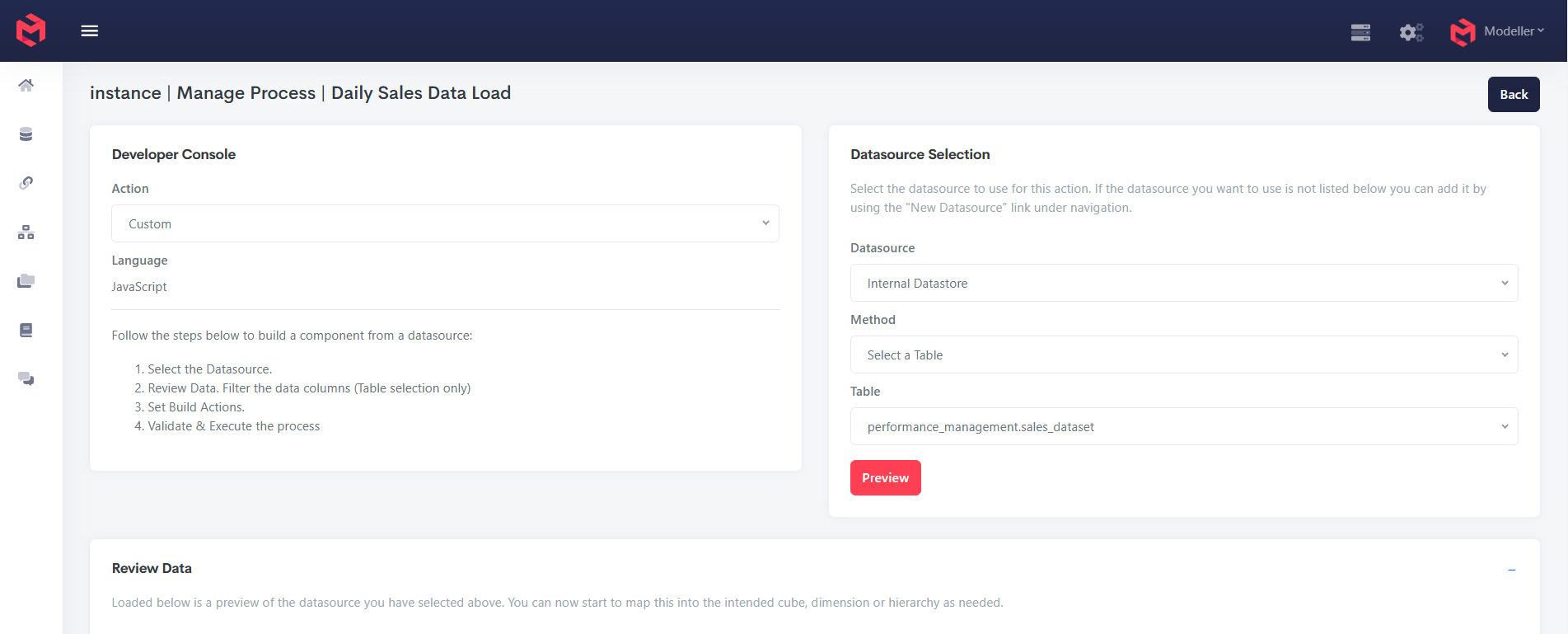The width and height of the screenshot is (1568, 634).
Task: Open the server stack icon in header
Action: 1360,32
